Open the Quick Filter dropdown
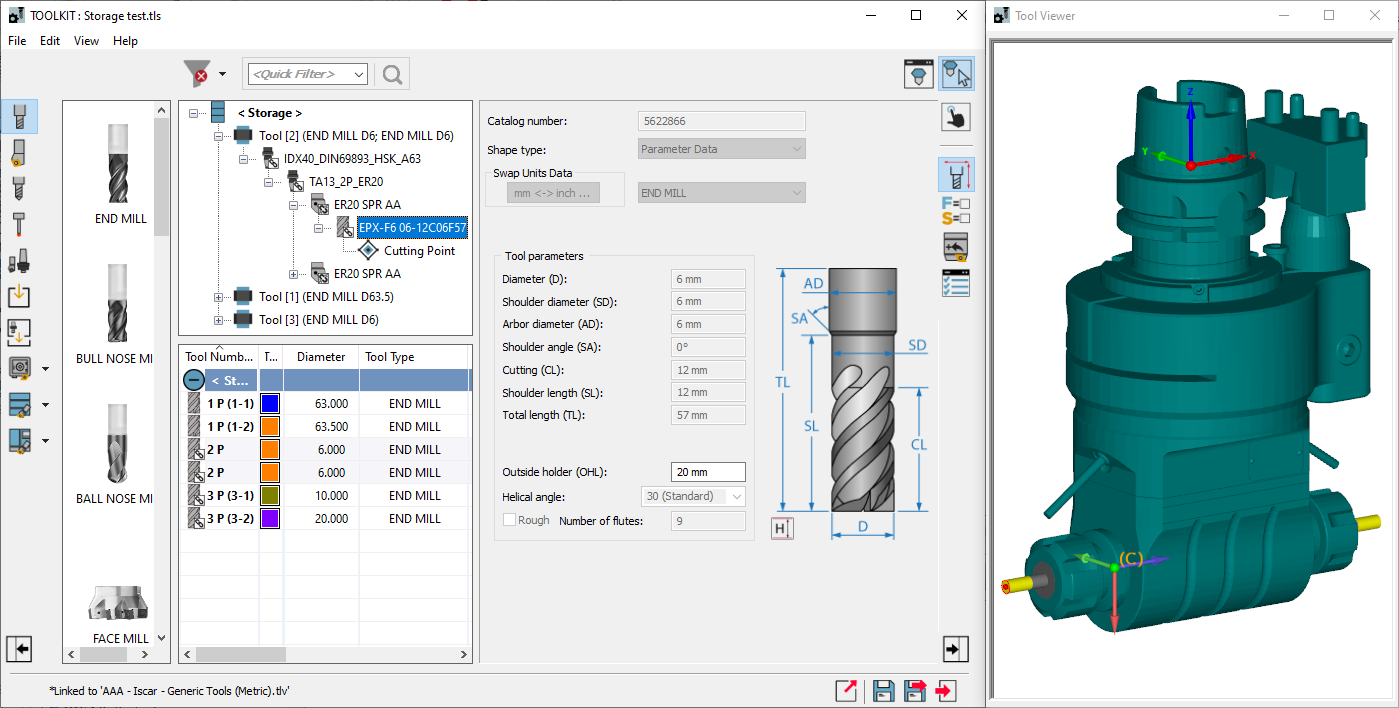This screenshot has width=1399, height=708. [x=359, y=74]
